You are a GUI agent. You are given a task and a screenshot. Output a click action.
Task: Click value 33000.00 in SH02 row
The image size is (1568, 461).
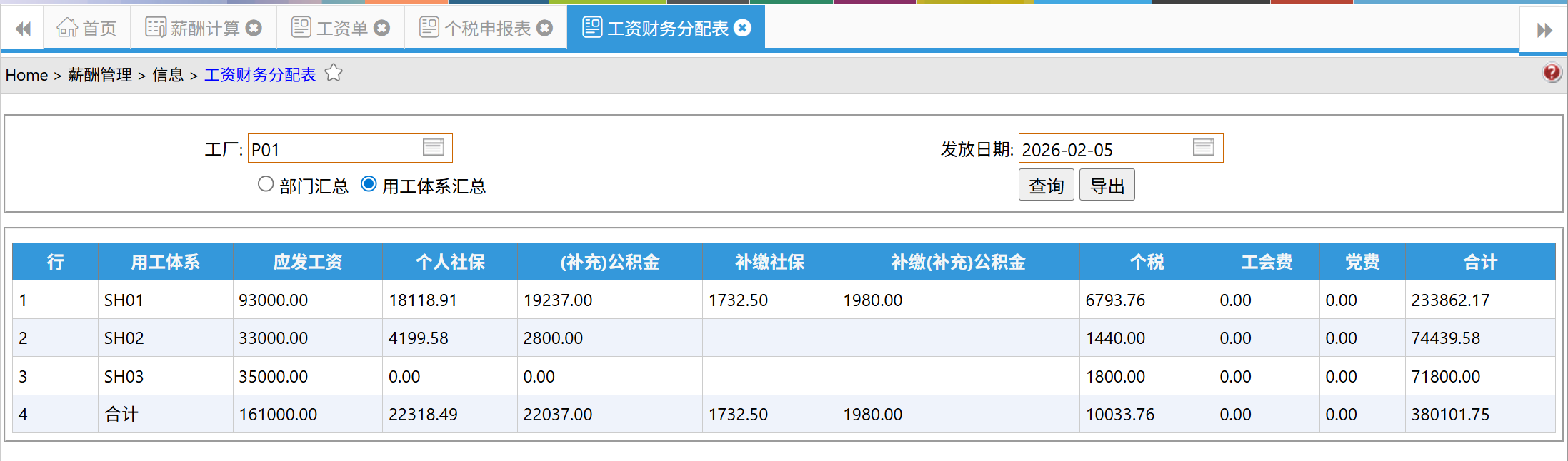click(274, 338)
